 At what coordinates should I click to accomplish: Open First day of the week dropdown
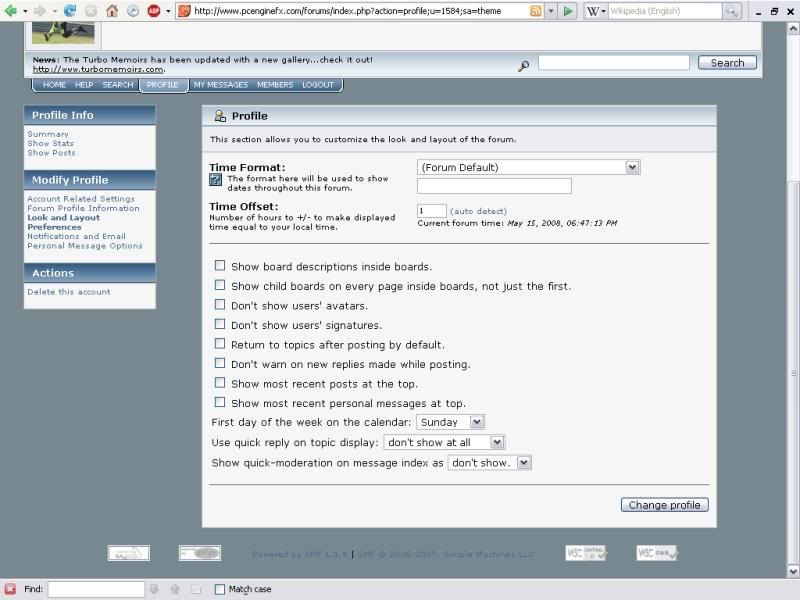[x=450, y=422]
